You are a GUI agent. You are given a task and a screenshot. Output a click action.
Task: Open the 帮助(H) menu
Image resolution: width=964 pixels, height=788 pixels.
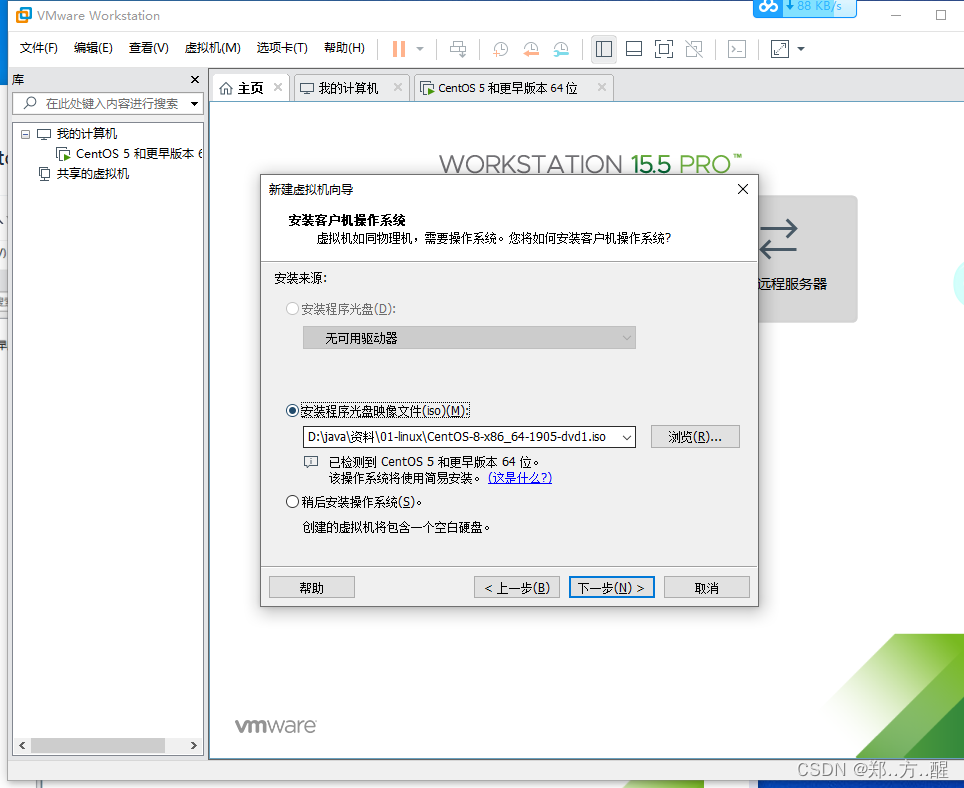(344, 48)
